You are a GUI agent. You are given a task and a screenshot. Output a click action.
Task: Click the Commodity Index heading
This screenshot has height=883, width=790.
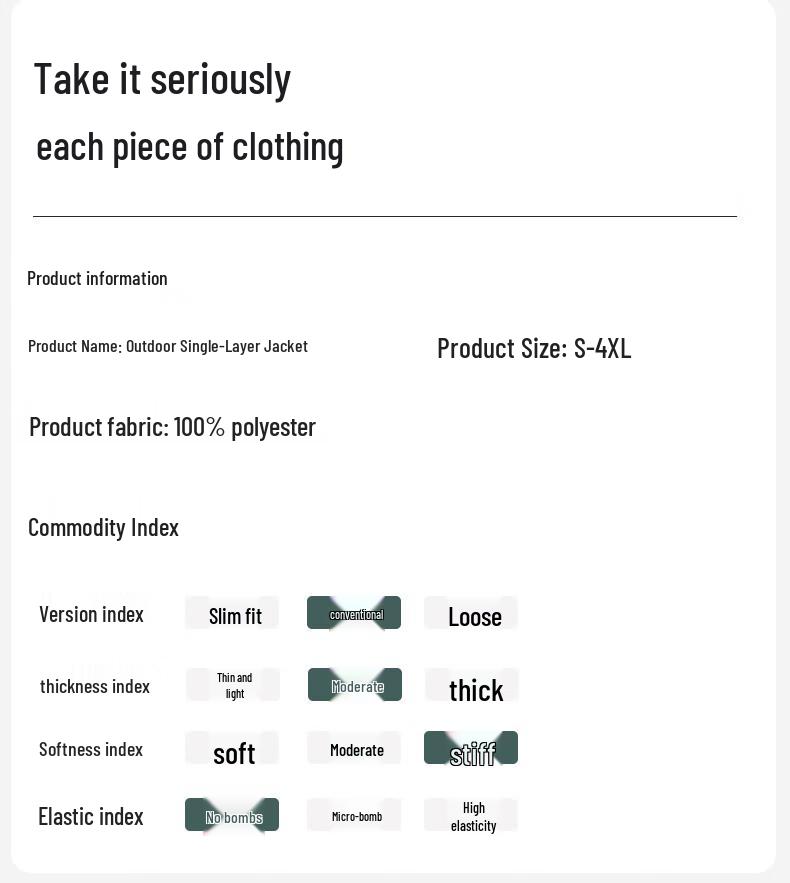tap(103, 527)
